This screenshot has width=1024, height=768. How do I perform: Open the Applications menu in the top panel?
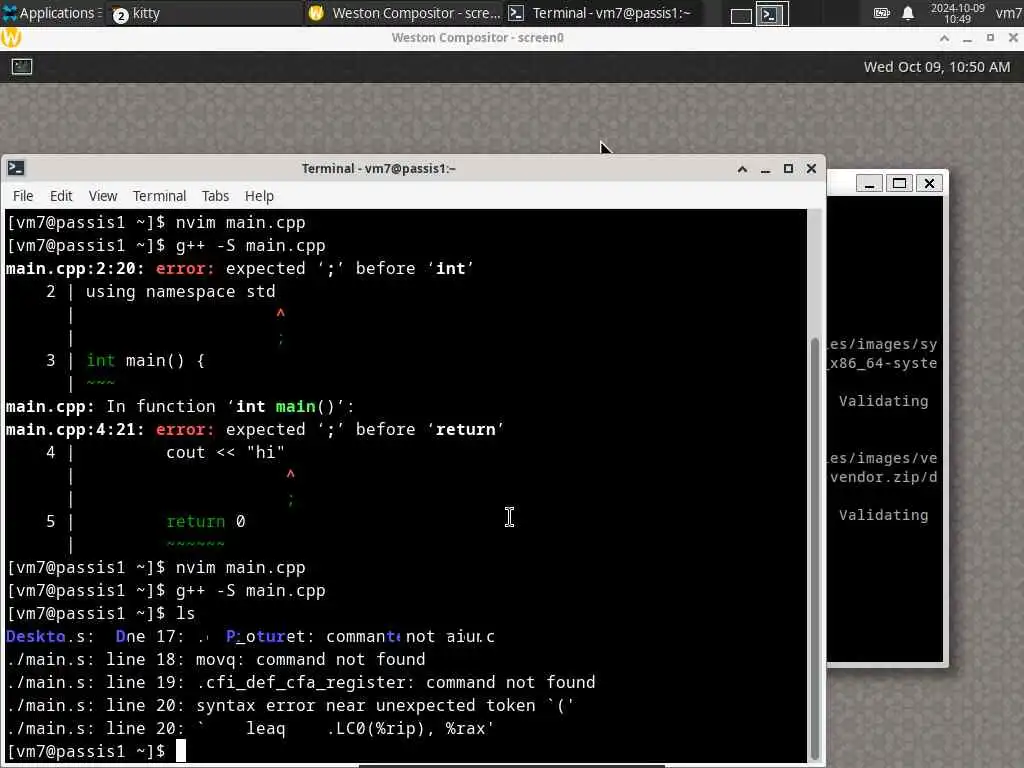point(52,13)
